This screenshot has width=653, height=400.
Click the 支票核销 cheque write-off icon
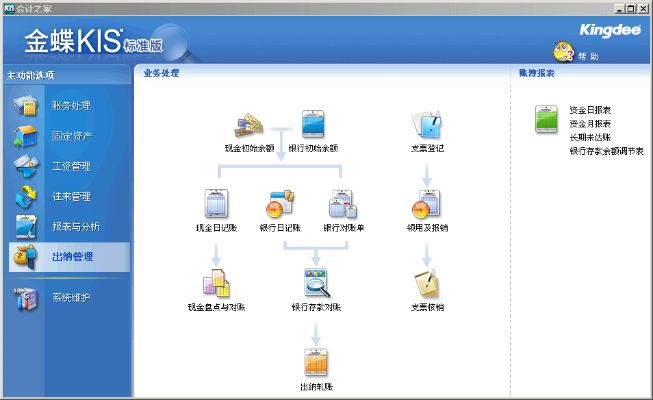427,284
